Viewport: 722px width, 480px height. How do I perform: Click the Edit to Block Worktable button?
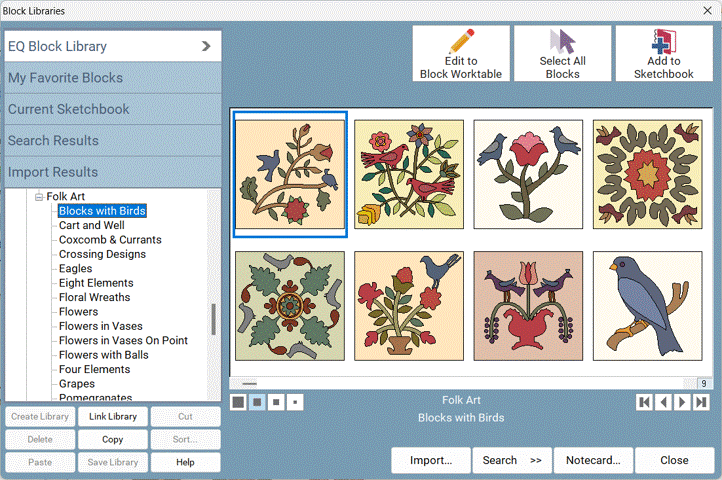[461, 54]
